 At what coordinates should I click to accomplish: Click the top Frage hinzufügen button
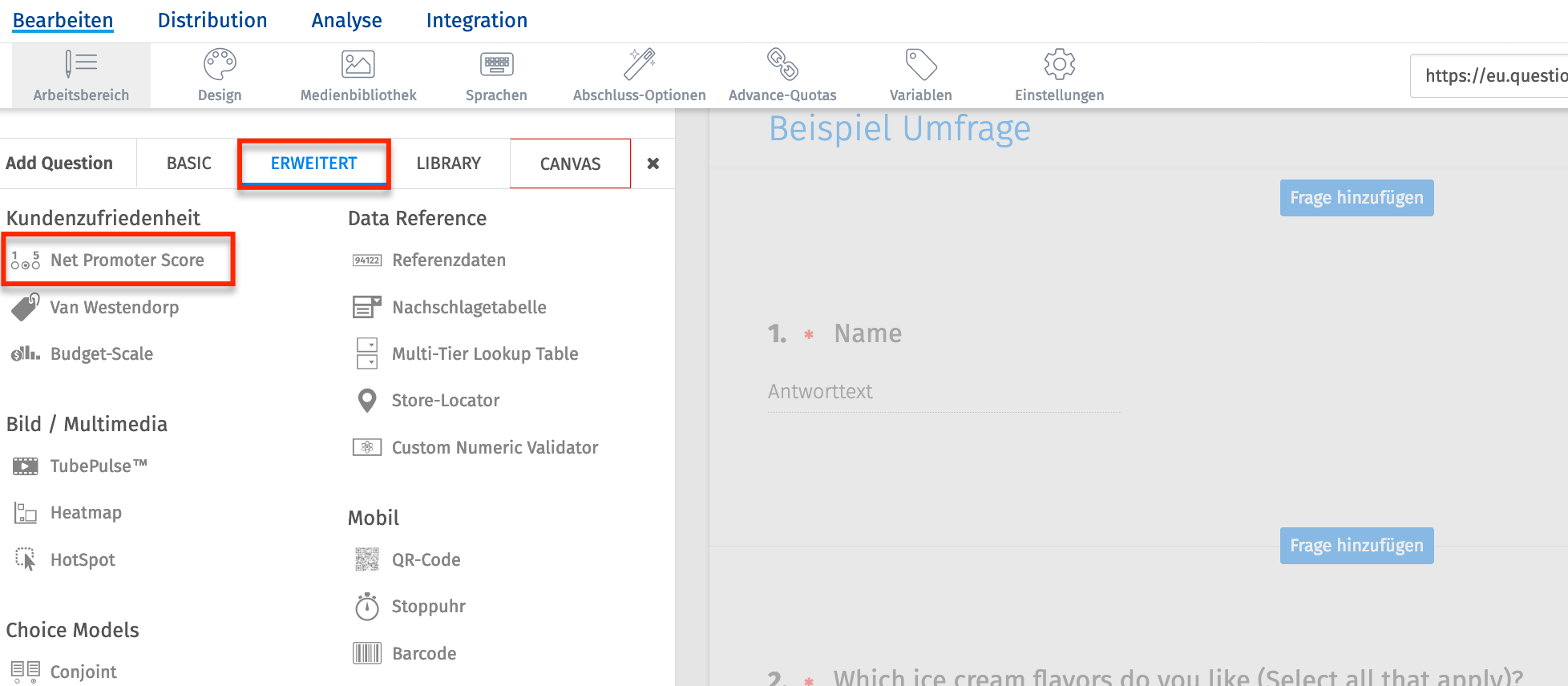point(1356,198)
